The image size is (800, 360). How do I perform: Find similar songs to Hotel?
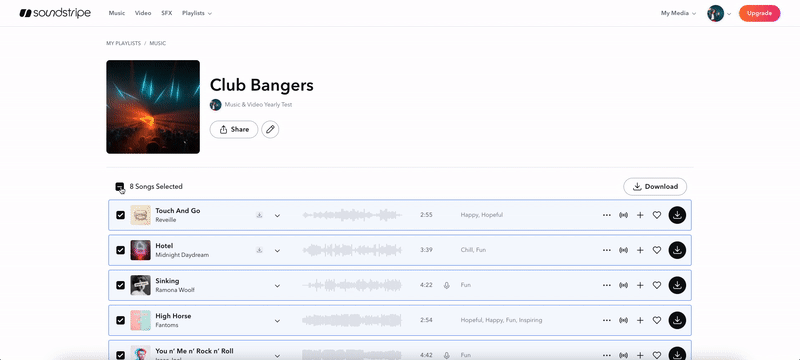[623, 250]
